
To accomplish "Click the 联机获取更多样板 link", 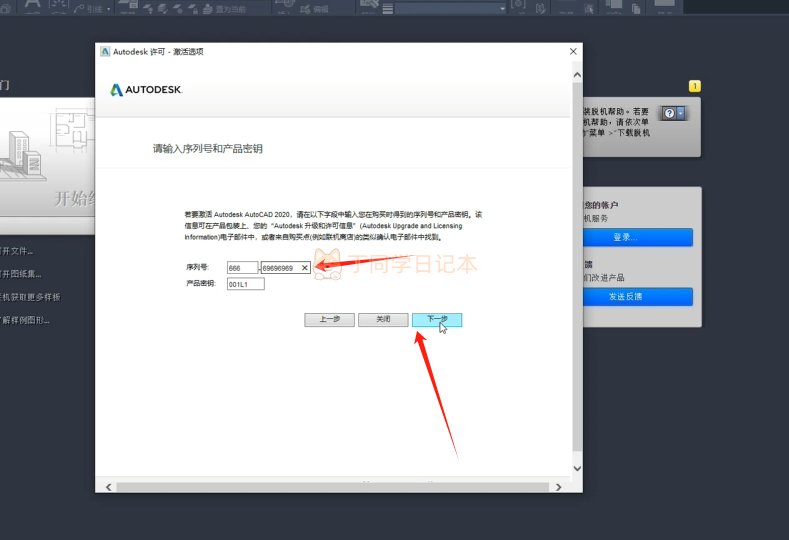I will click(30, 297).
